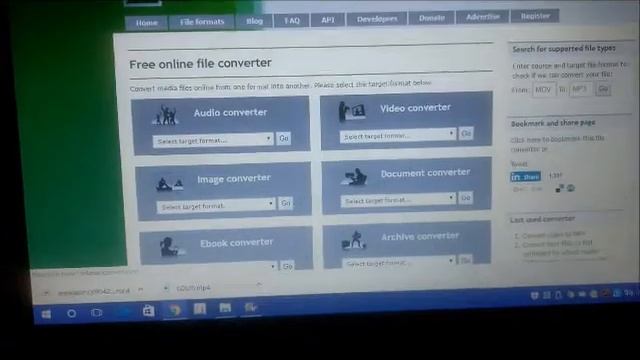Expand Archive converter target format dropdown
This screenshot has height=360, width=640.
click(399, 262)
